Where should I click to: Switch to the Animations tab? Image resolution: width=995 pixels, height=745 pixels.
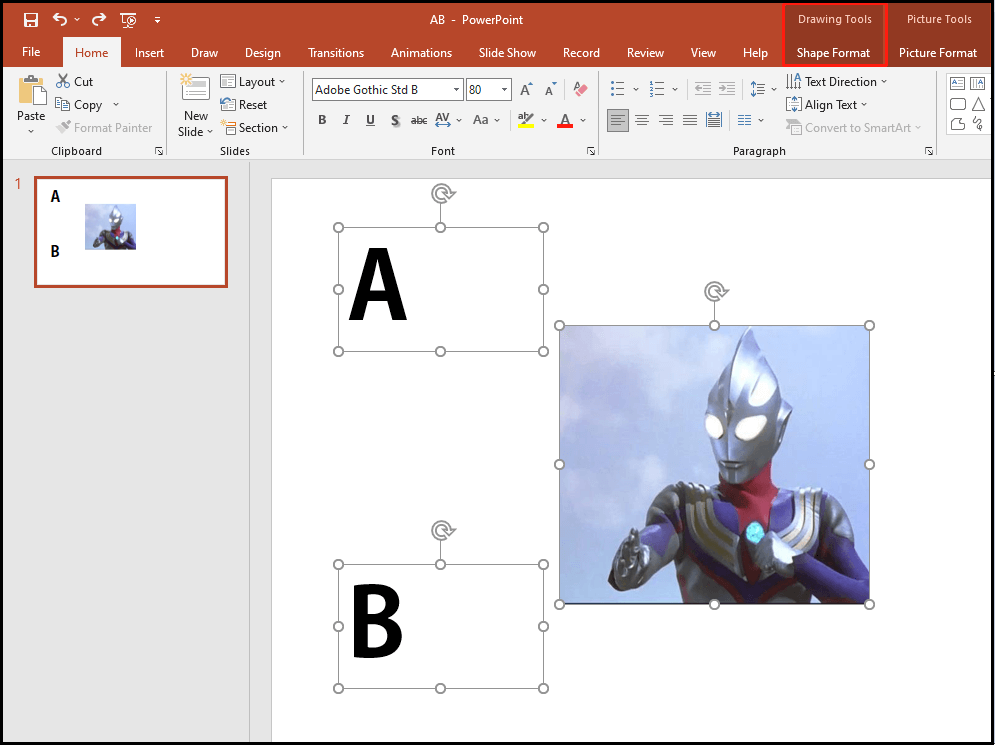pyautogui.click(x=421, y=52)
